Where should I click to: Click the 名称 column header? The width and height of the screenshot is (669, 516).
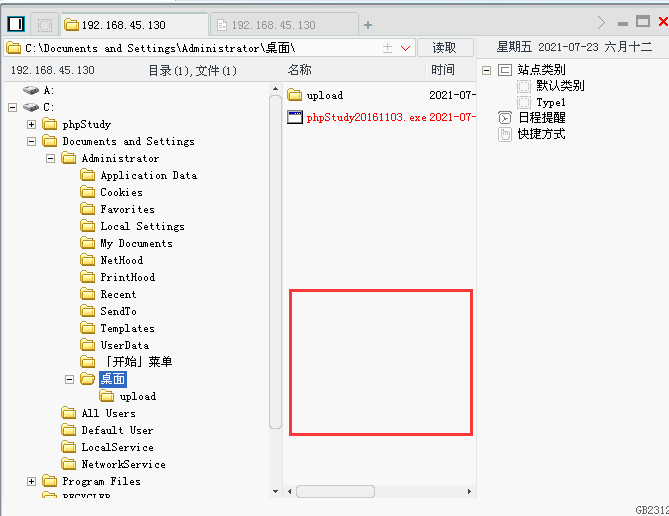click(300, 70)
